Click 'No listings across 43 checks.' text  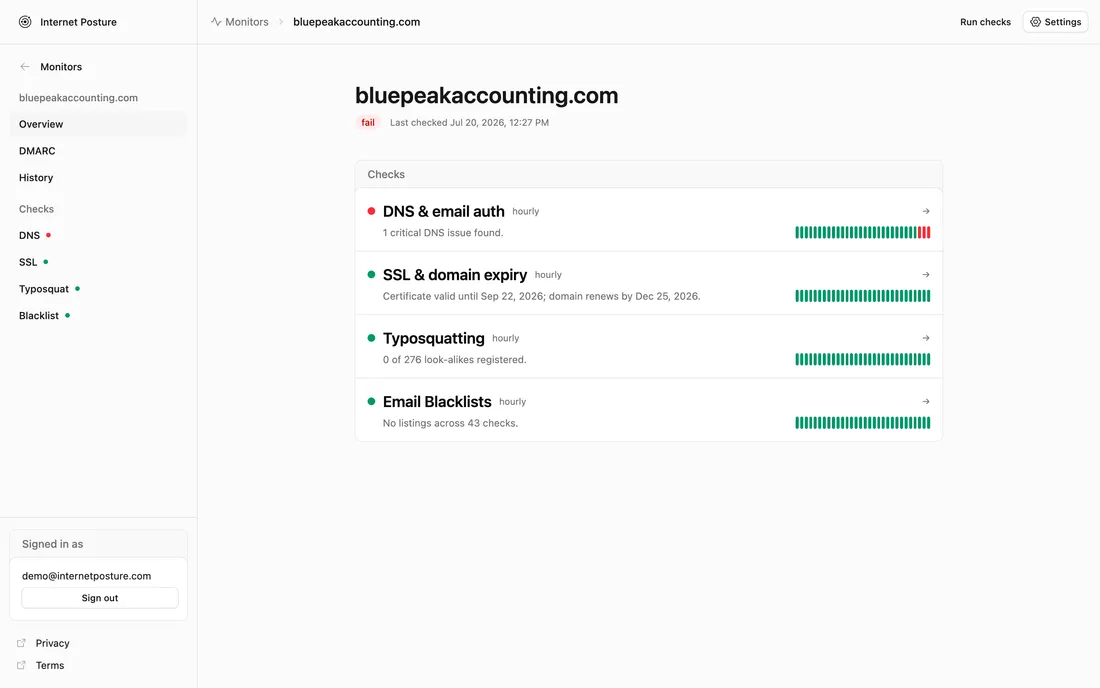(450, 423)
